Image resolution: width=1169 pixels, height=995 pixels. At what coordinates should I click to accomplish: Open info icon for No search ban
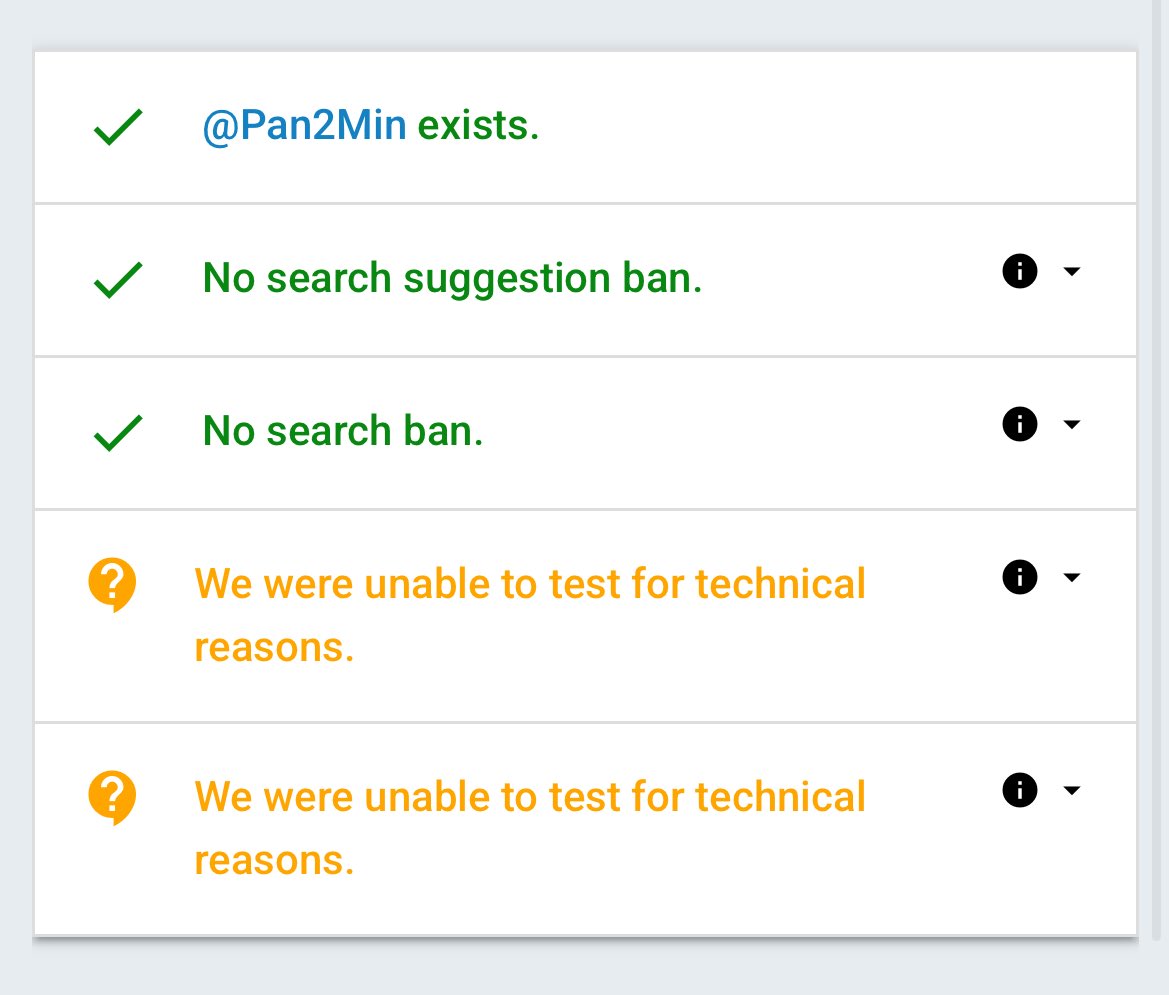(x=1020, y=424)
